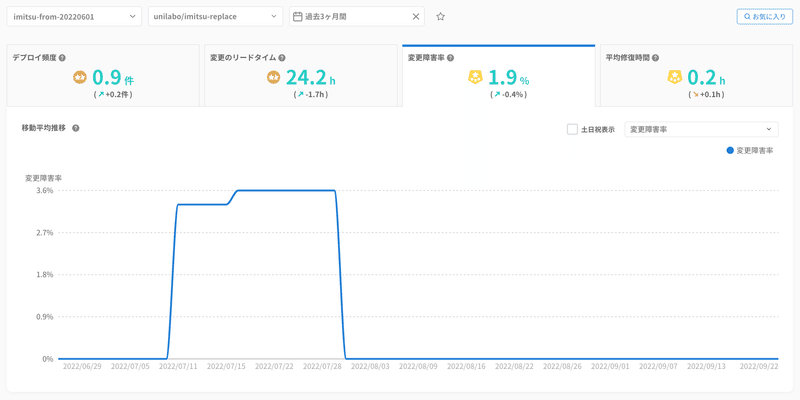Viewport: 800px width, 400px height.
Task: Click help icon beside 変更障害率 tab title
Action: pos(450,58)
